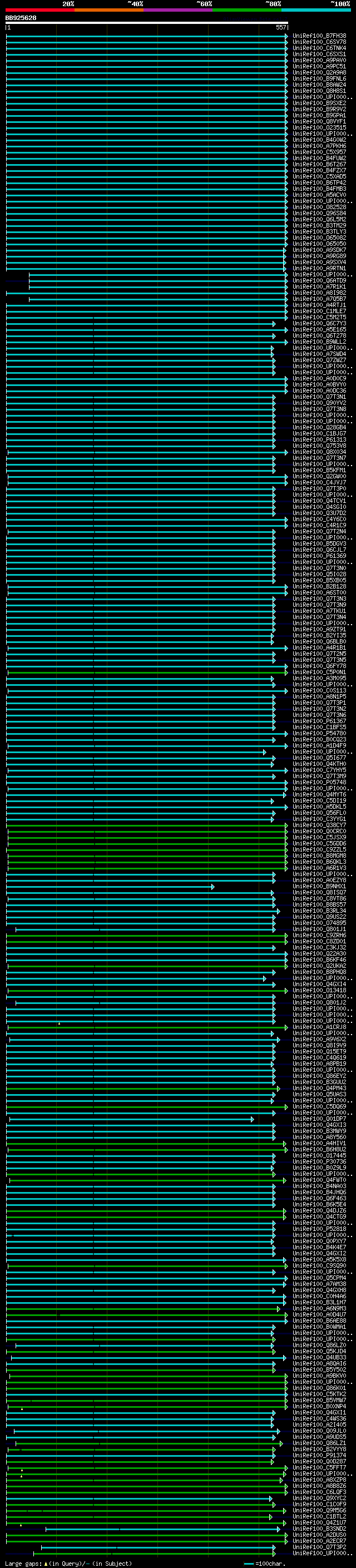Image resolution: width=356 pixels, height=1568 pixels.
Task: Click the UniRef100_Q6FY78 label
Action: point(319,666)
